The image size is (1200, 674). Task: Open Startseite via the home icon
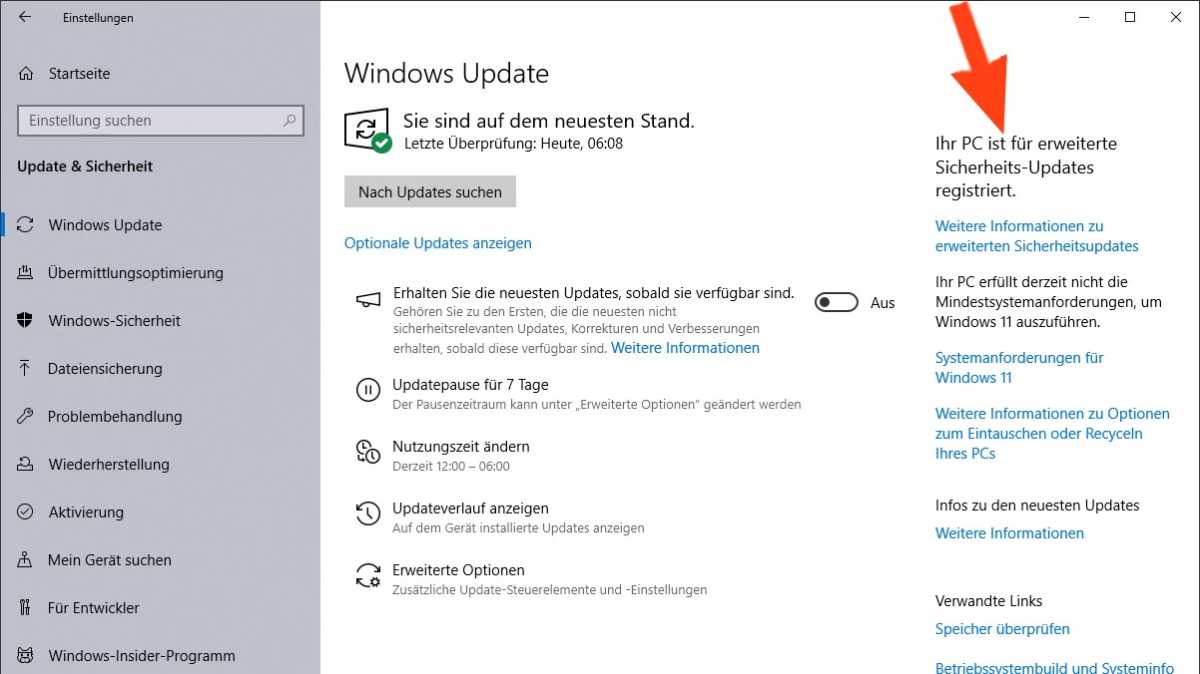(26, 74)
